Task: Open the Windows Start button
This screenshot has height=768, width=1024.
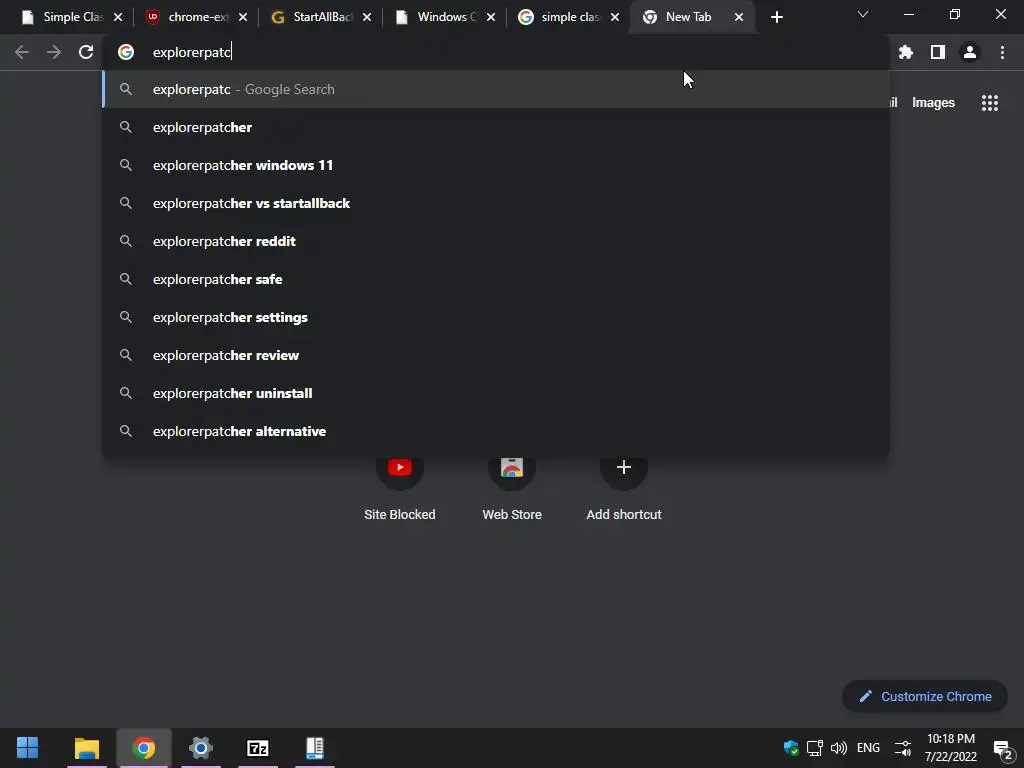Action: click(x=27, y=748)
